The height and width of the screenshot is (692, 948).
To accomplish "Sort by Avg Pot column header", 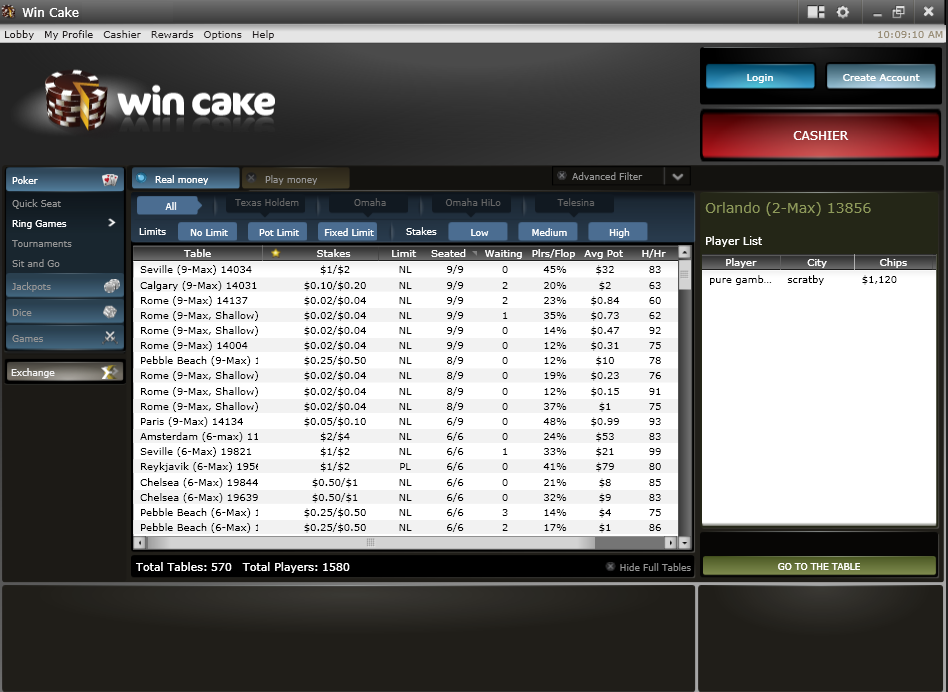I will [x=603, y=253].
